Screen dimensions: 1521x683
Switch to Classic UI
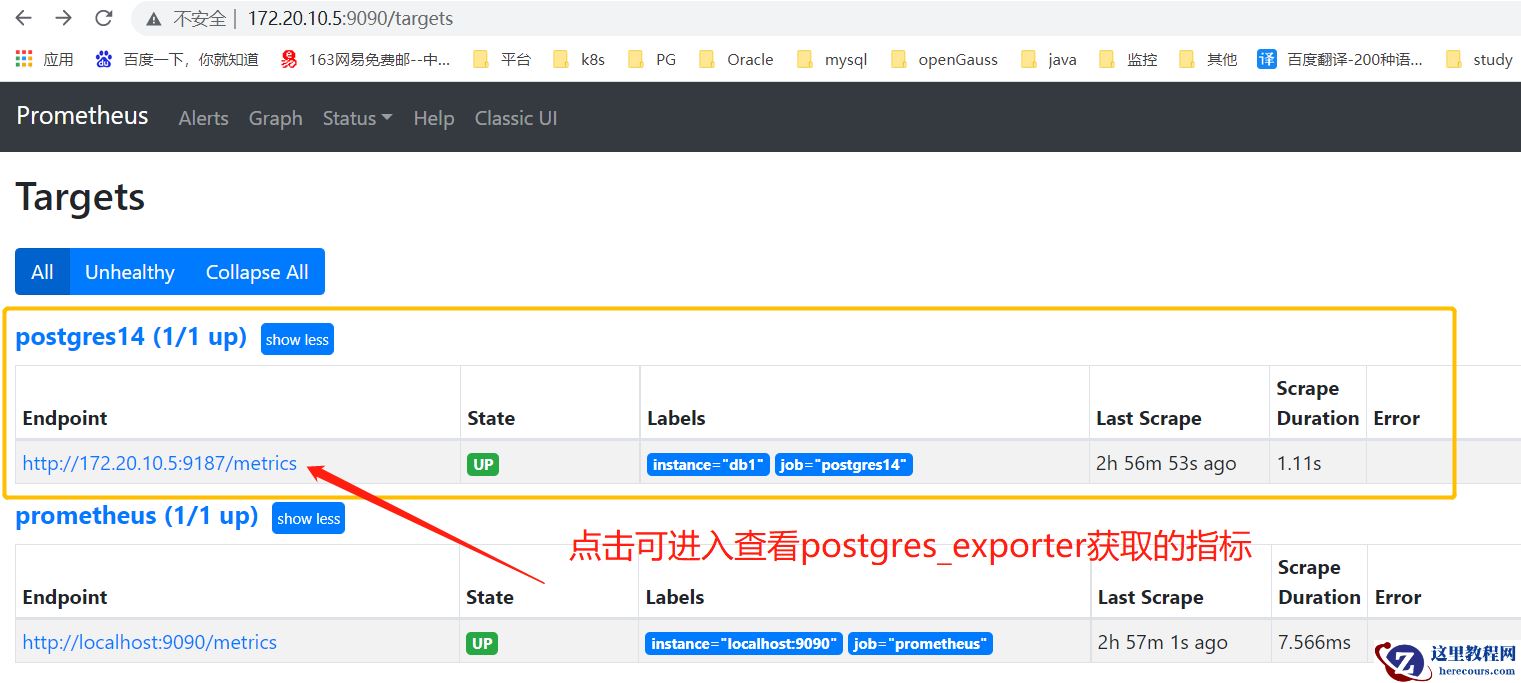coord(516,118)
